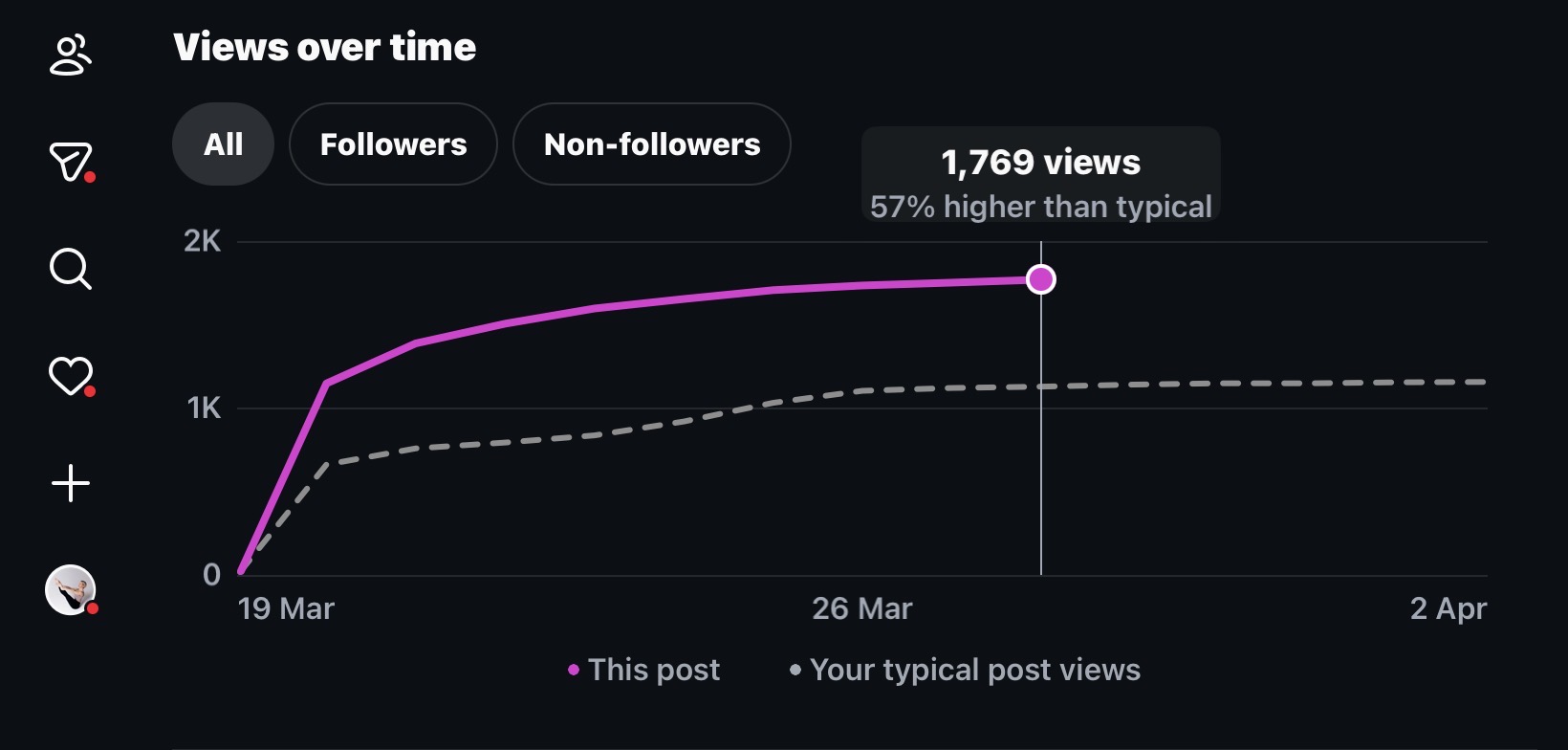Click the 2 Apr axis label
This screenshot has width=1568, height=750.
(x=1448, y=608)
